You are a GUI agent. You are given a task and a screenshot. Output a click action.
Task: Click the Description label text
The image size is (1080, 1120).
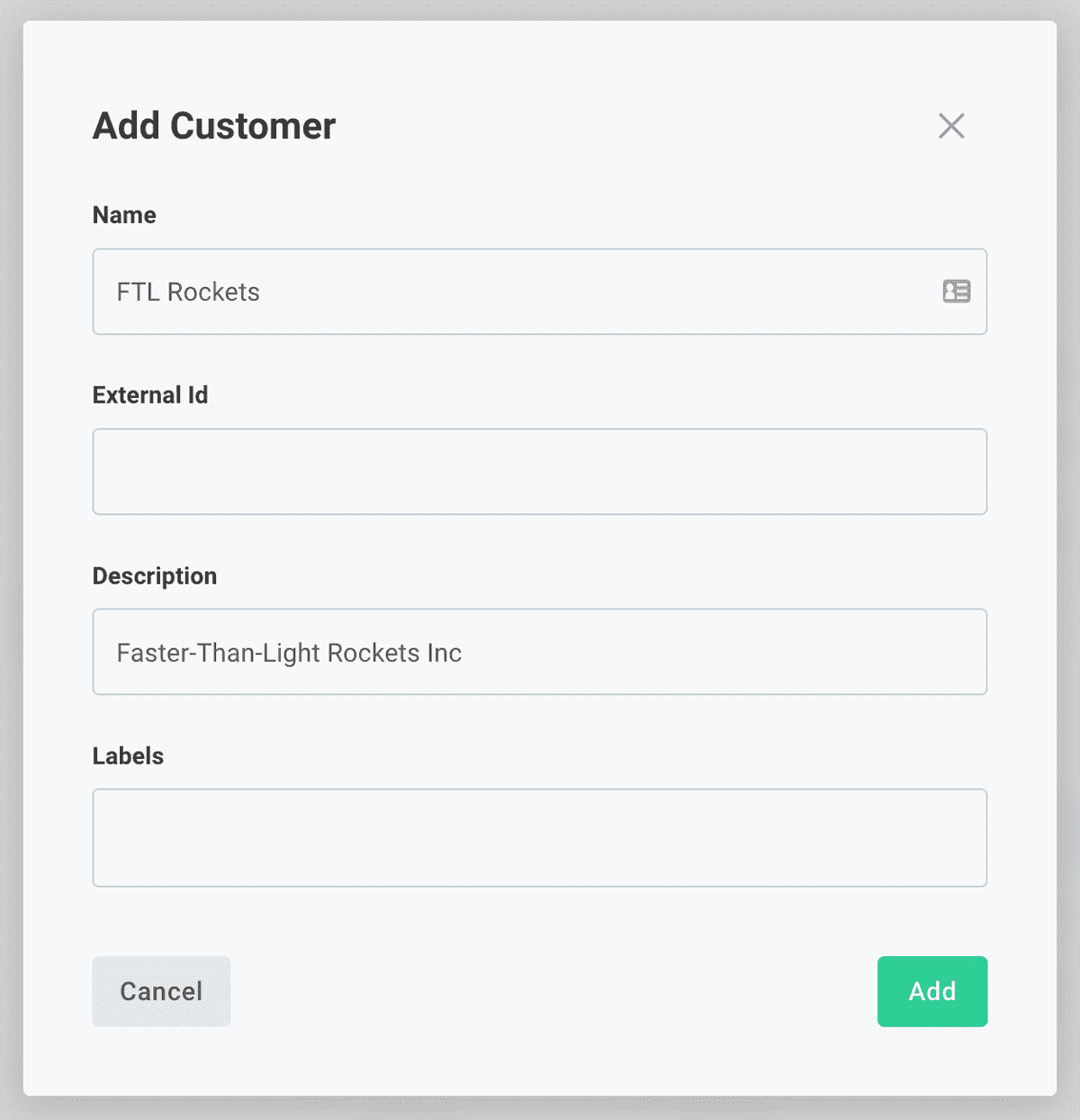[154, 575]
